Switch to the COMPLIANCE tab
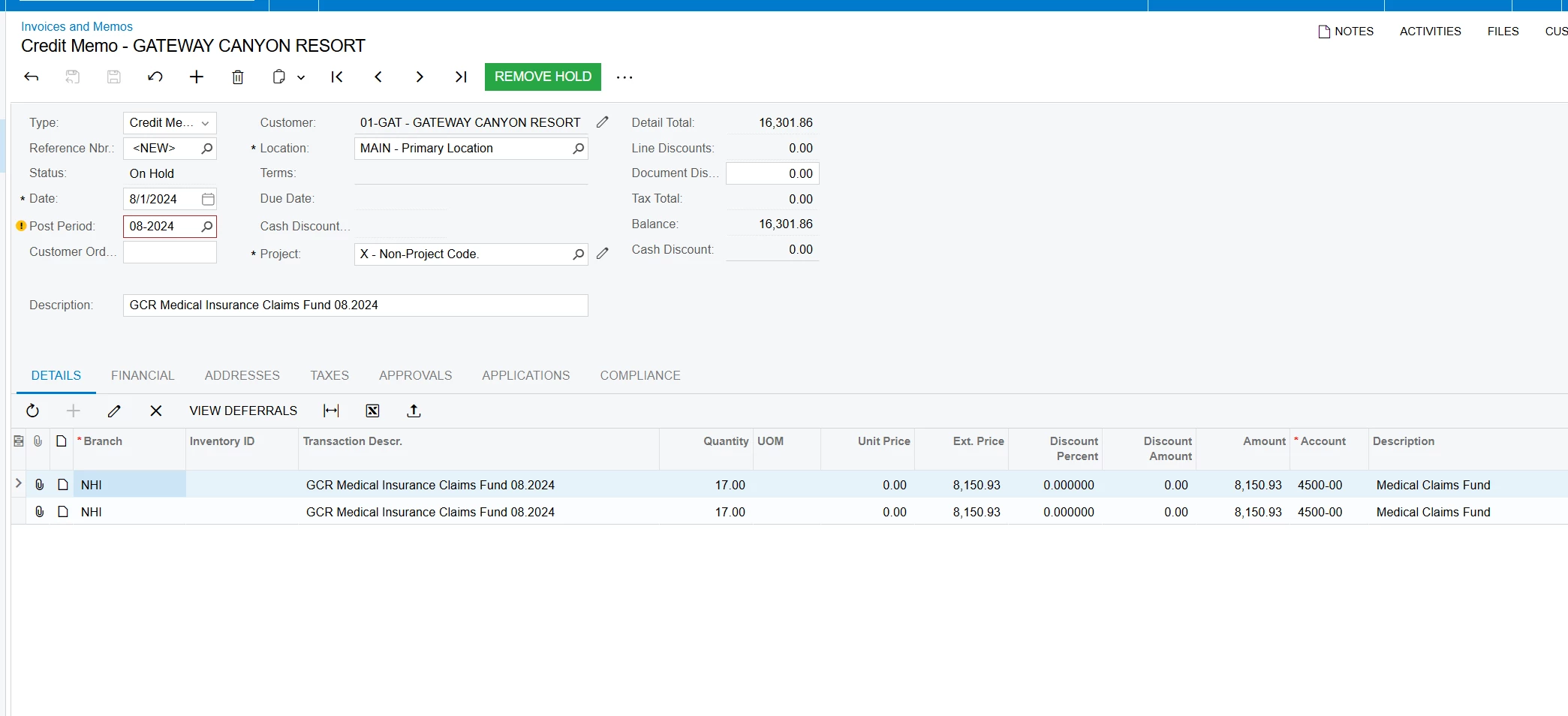This screenshot has width=1568, height=716. tap(640, 375)
